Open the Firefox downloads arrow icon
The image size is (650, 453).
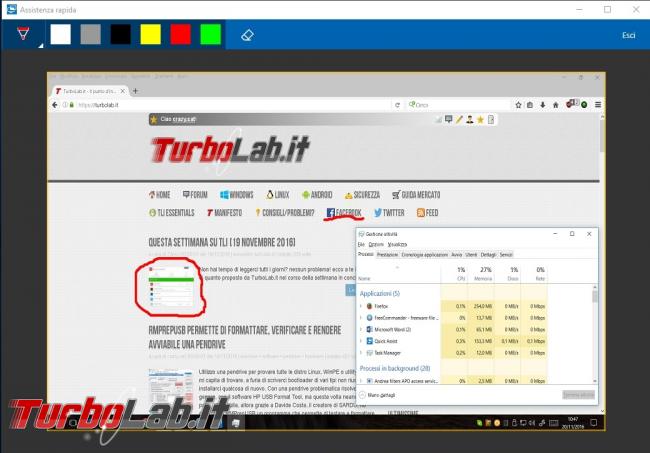tap(543, 105)
